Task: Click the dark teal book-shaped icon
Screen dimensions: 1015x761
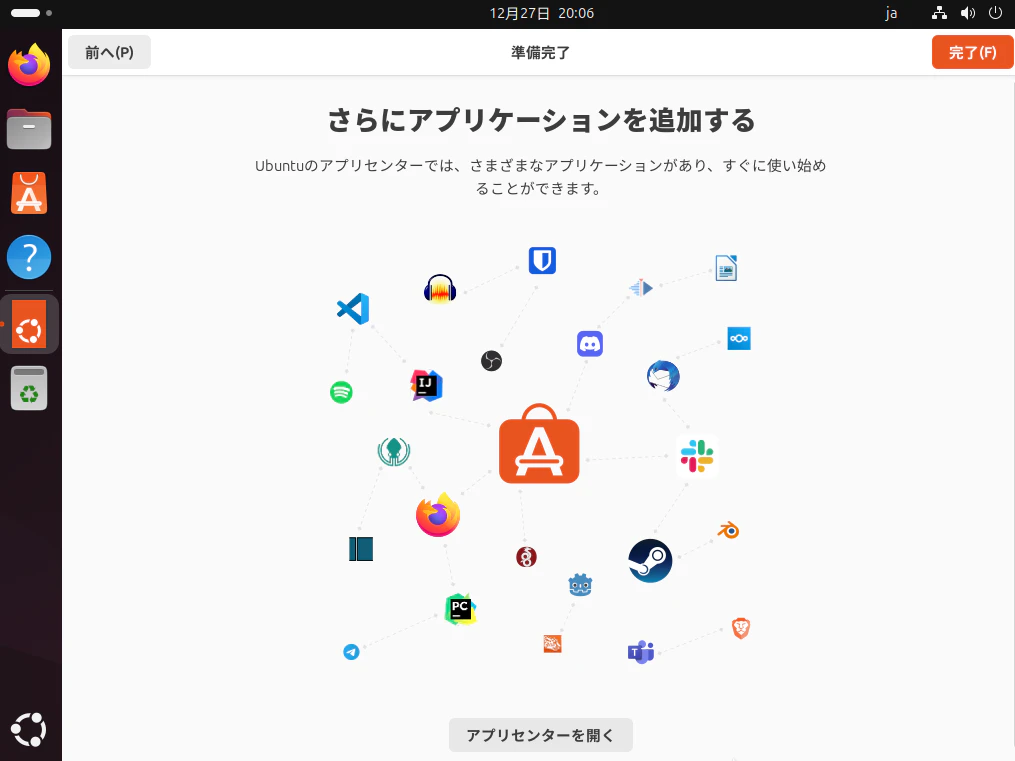Action: (361, 549)
